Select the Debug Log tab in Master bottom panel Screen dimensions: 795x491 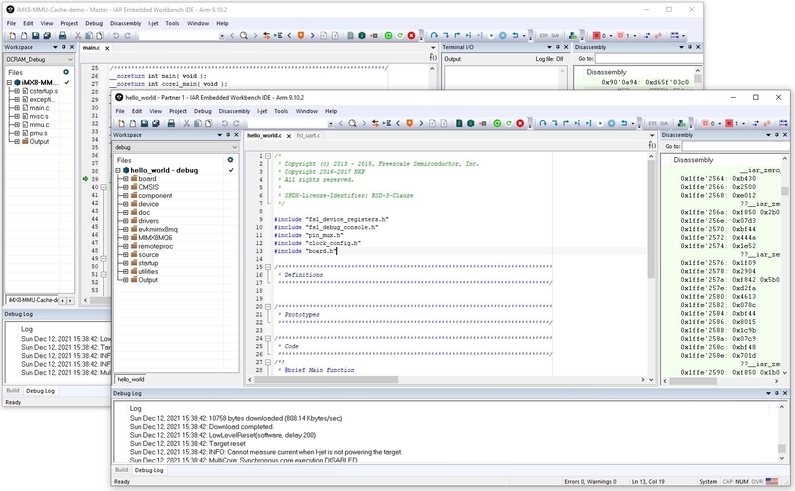click(40, 391)
